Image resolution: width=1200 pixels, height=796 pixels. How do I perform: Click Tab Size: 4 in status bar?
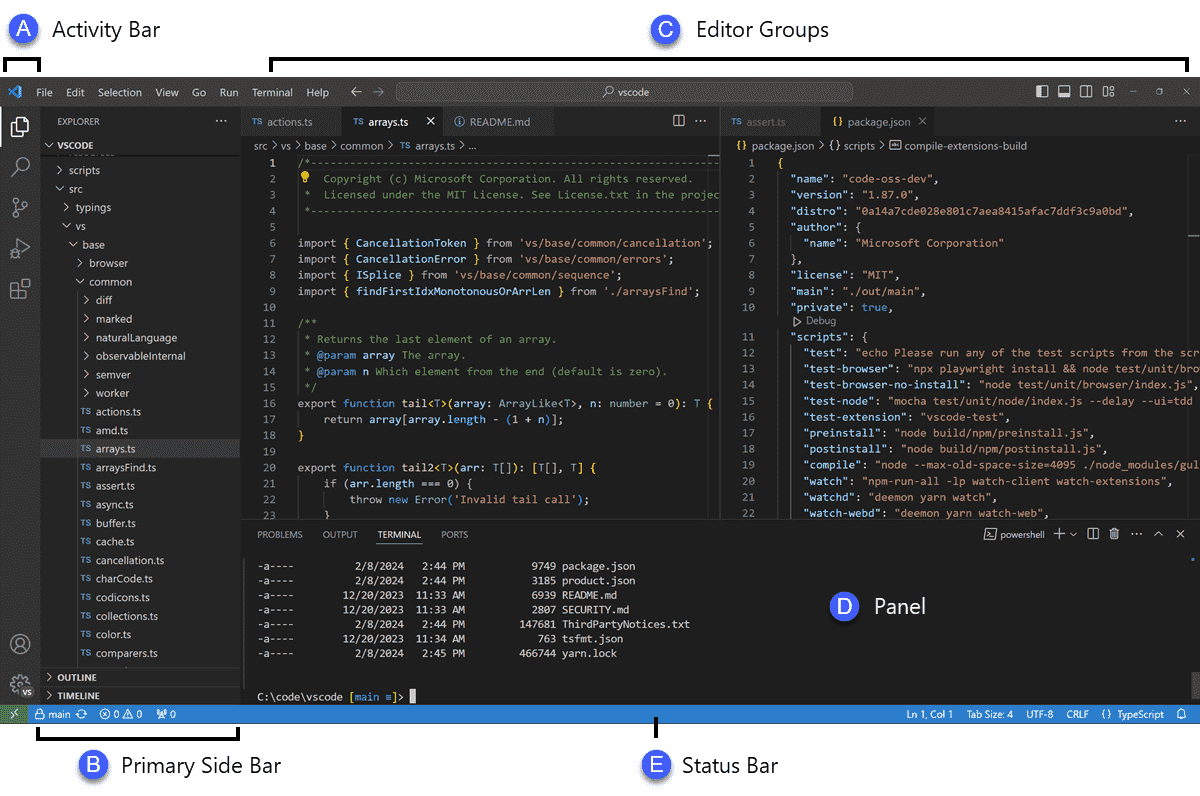(990, 714)
